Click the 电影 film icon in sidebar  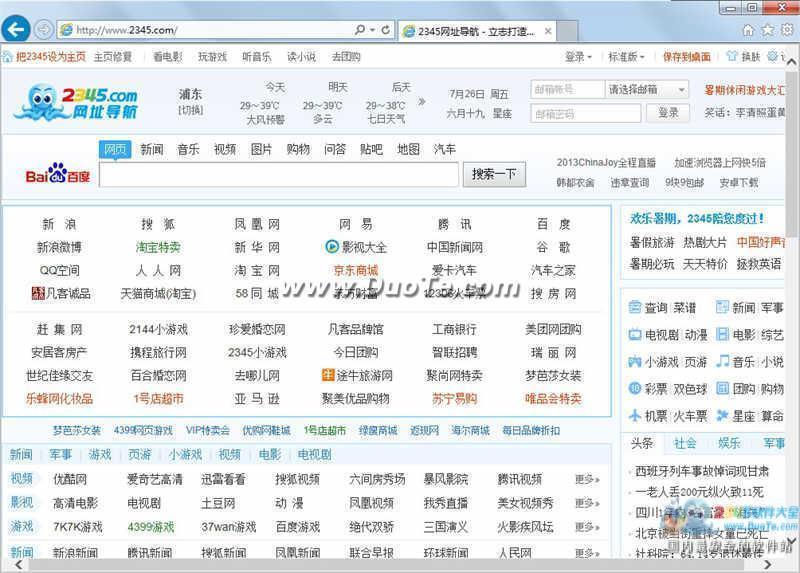click(x=722, y=335)
